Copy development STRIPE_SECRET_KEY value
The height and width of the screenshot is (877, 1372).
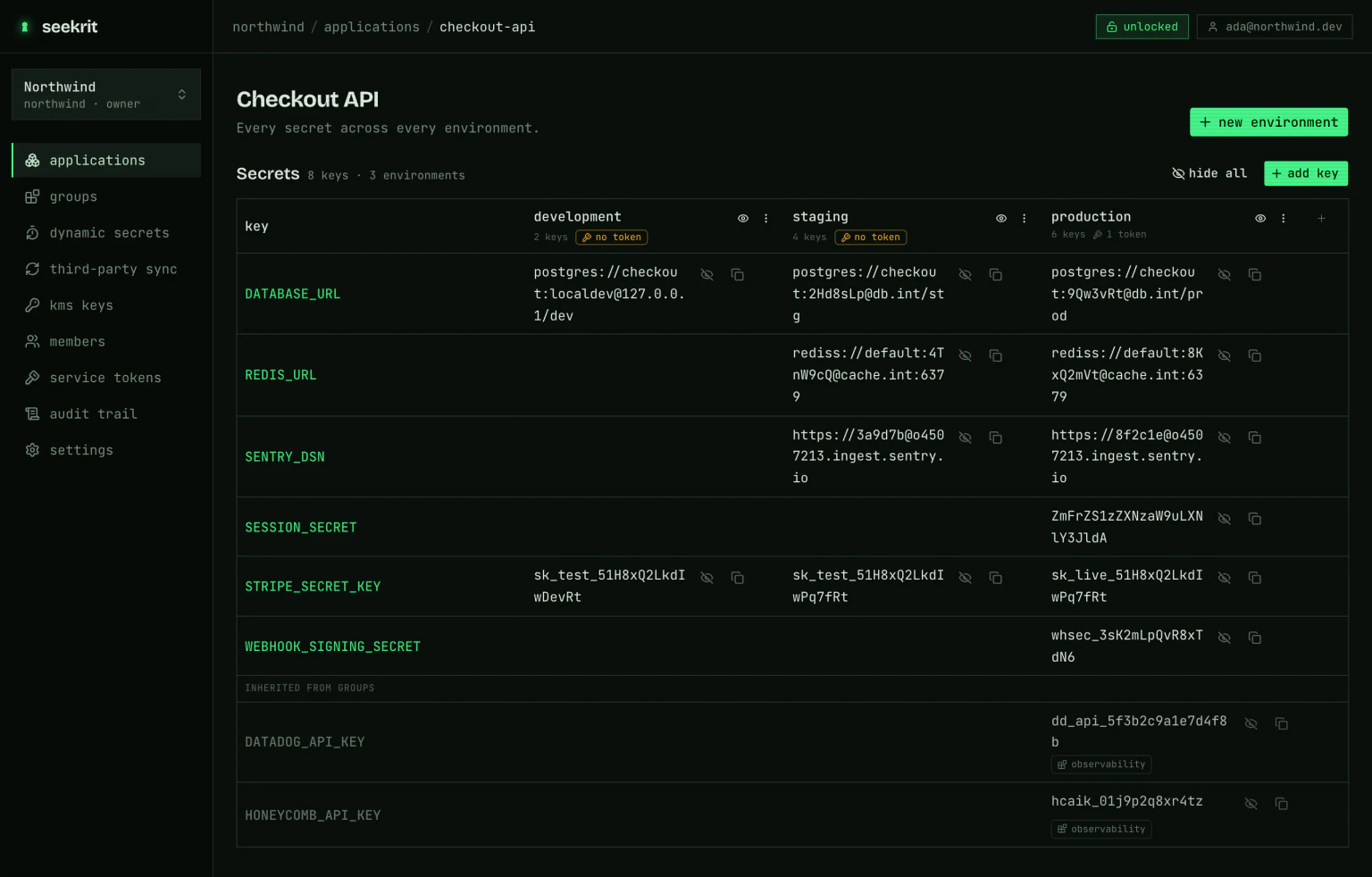[737, 578]
